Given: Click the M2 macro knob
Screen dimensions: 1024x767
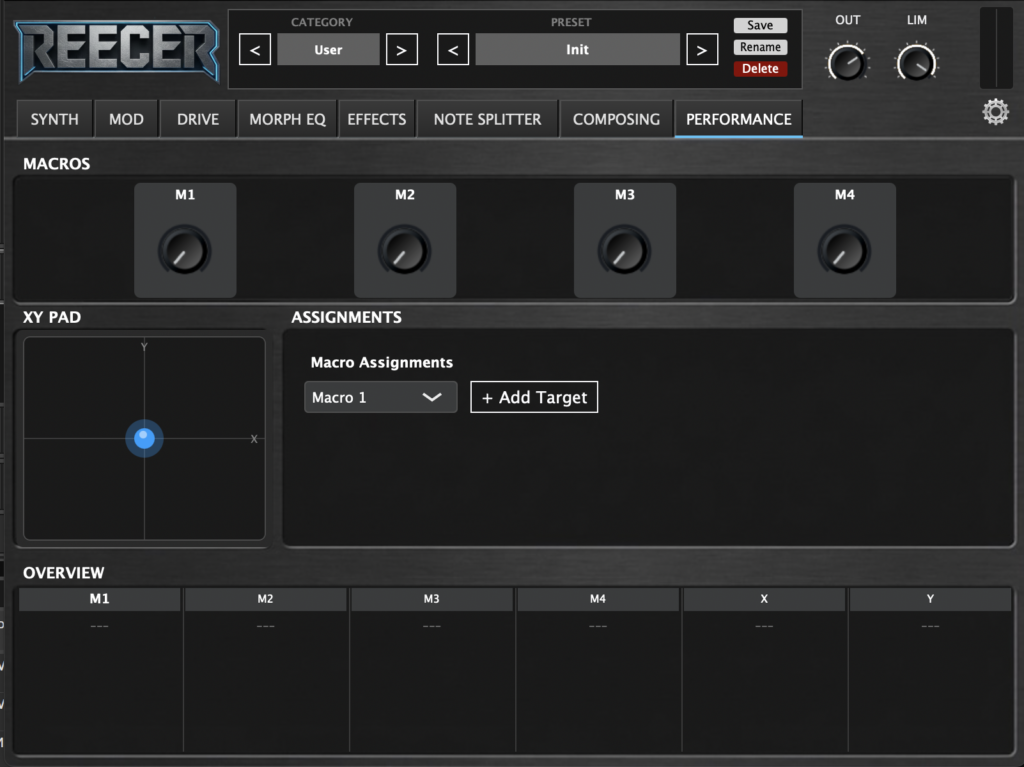Looking at the screenshot, I should 405,250.
